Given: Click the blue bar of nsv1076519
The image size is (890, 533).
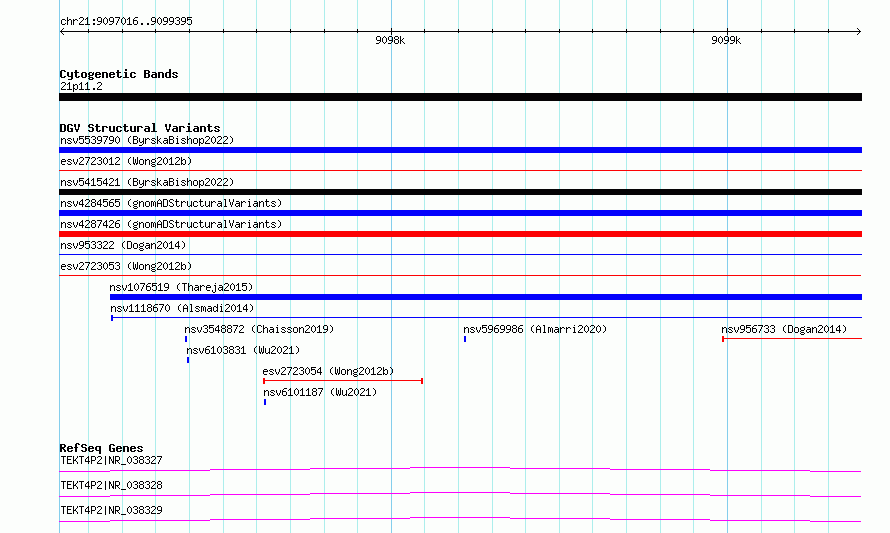Looking at the screenshot, I should [486, 297].
